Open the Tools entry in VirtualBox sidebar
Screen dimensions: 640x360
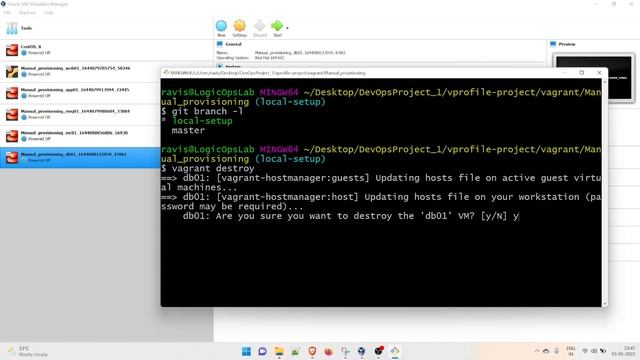click(x=106, y=28)
